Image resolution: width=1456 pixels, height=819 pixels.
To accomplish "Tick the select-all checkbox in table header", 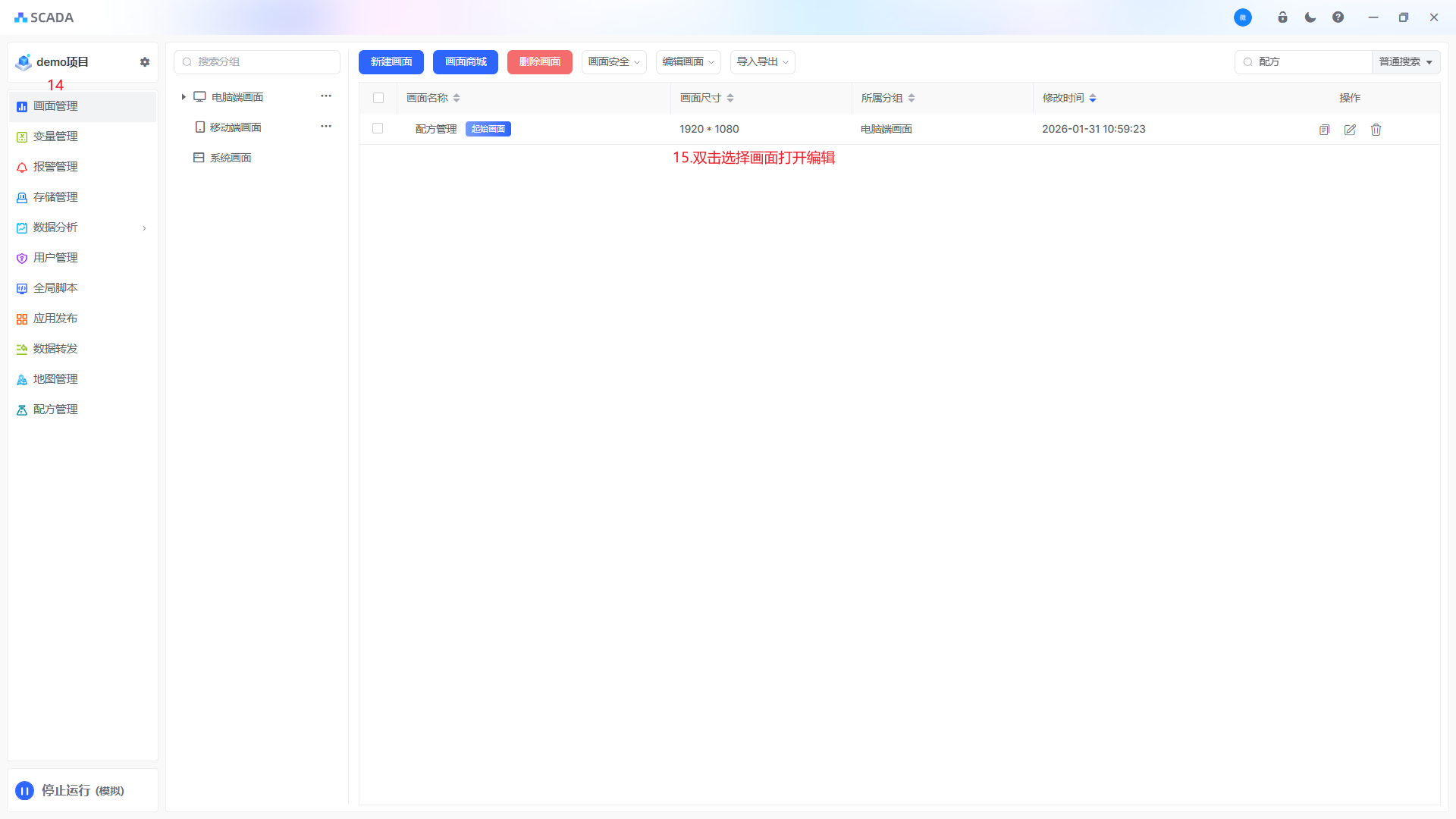I will (378, 98).
